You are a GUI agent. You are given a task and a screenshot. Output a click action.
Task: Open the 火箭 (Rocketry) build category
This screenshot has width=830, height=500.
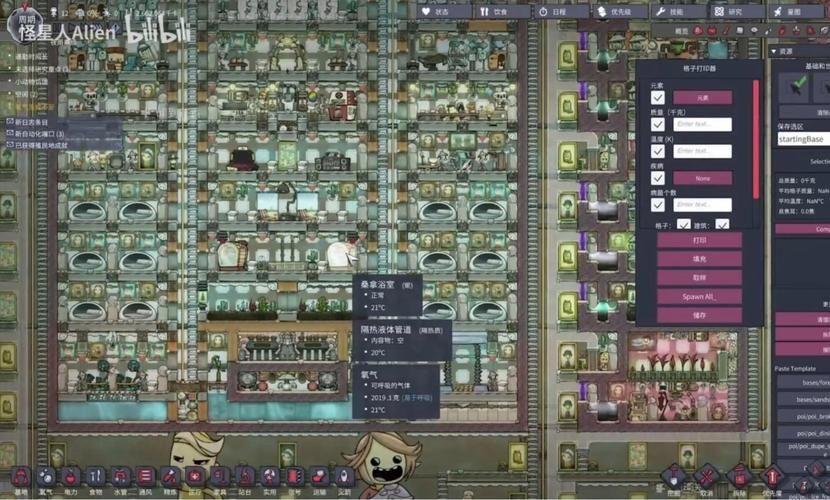tap(345, 478)
